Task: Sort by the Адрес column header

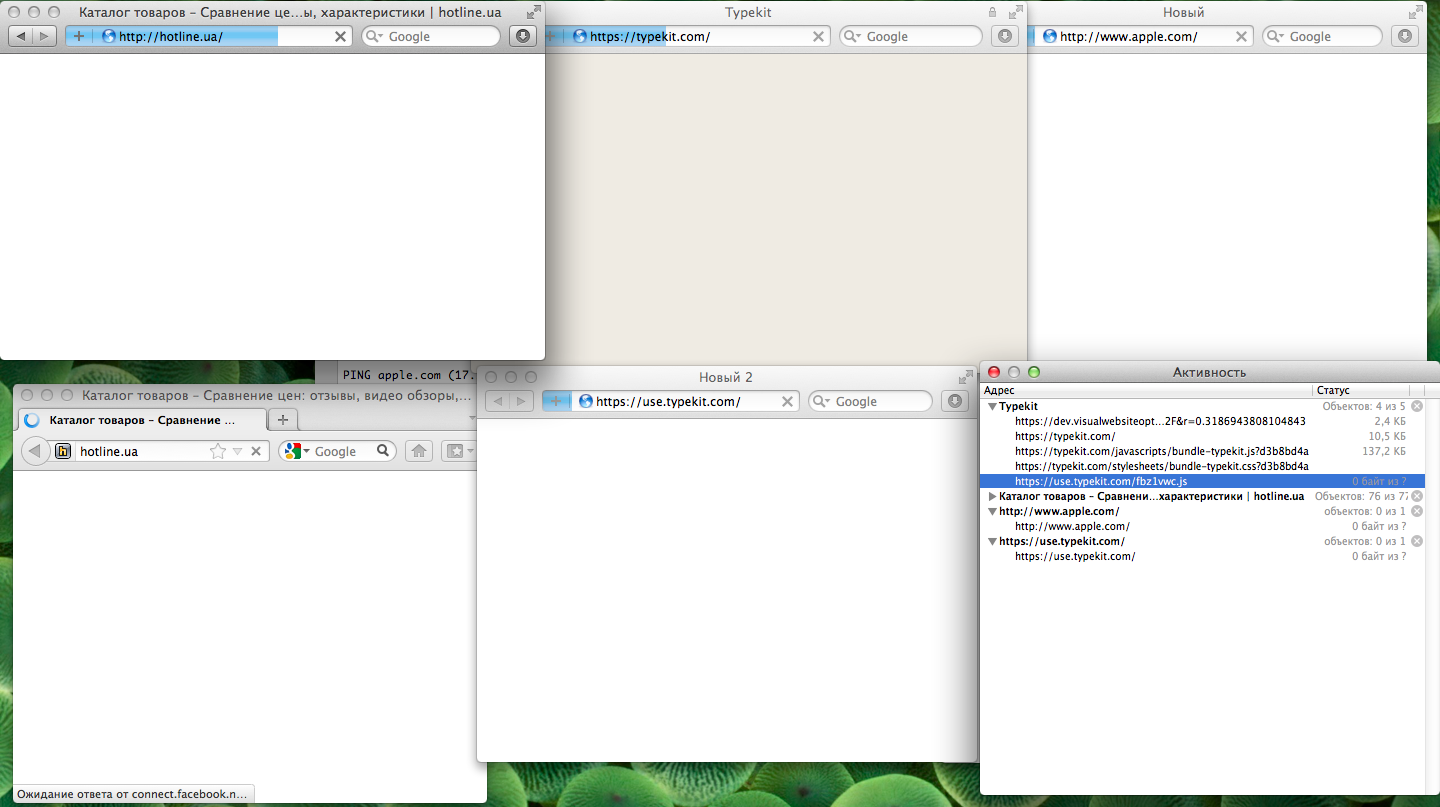Action: 1145,390
